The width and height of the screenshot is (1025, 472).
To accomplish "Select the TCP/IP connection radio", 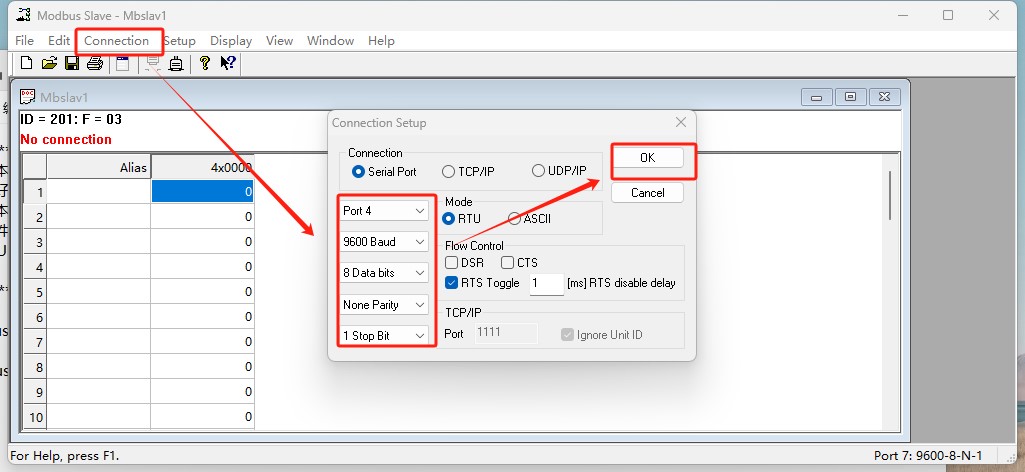I will point(448,171).
